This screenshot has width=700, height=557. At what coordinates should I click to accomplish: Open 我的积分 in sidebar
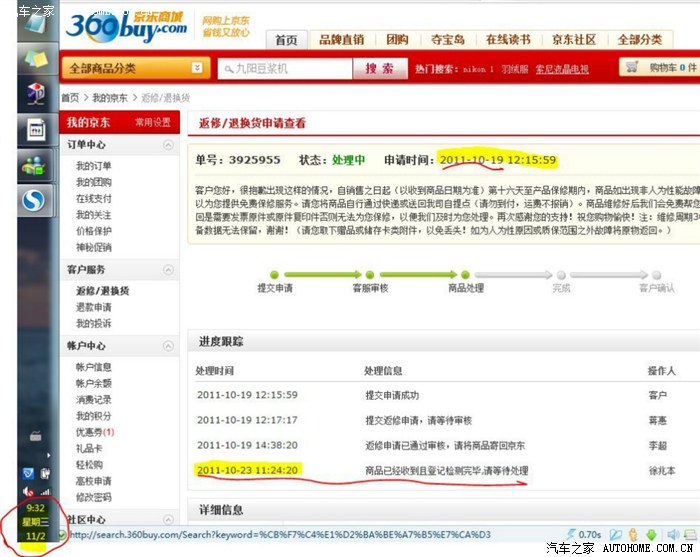[94, 416]
